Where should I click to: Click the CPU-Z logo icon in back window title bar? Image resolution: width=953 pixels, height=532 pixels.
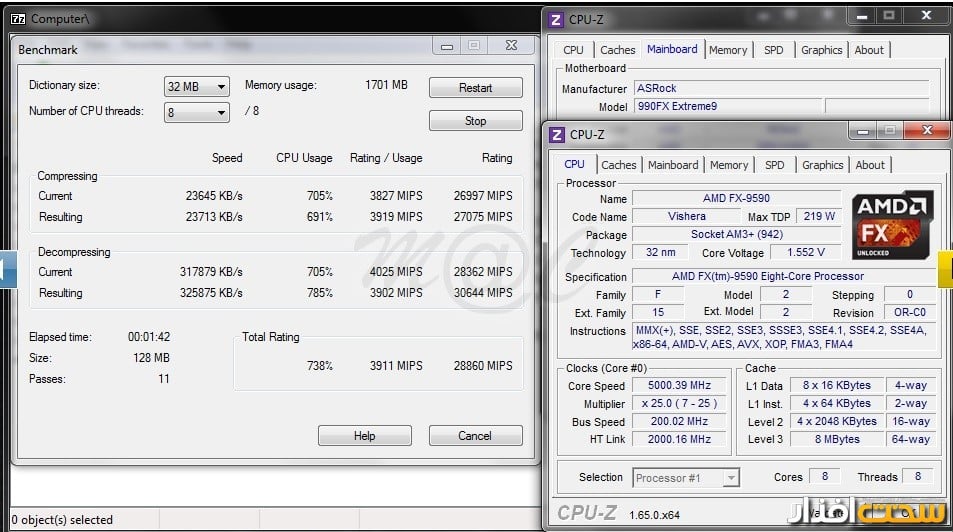tap(556, 19)
